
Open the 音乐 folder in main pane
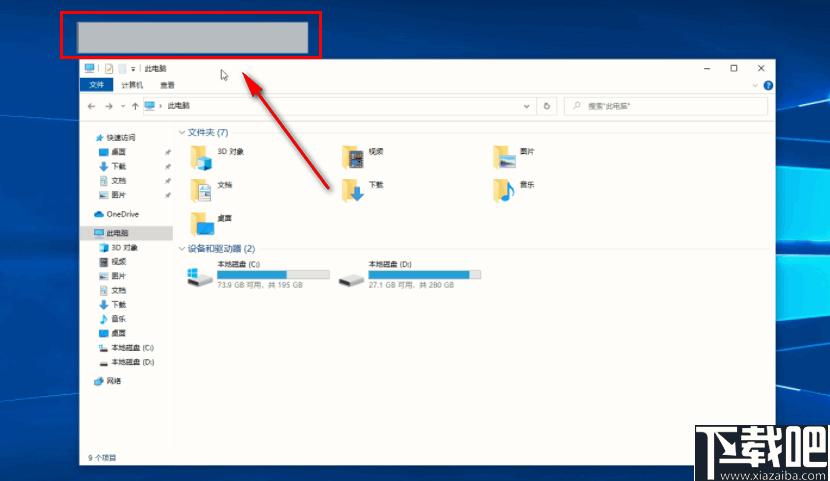pyautogui.click(x=504, y=190)
